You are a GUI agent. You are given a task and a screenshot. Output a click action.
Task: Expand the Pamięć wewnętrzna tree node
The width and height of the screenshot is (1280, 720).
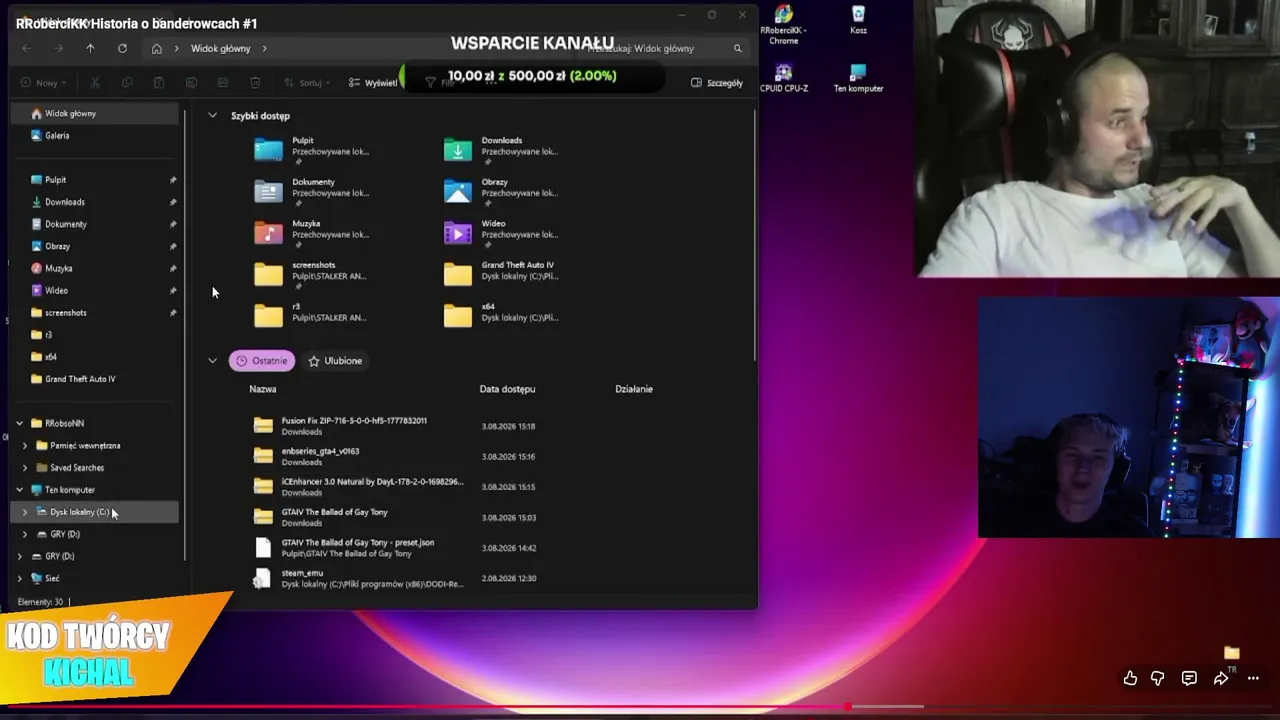25,446
